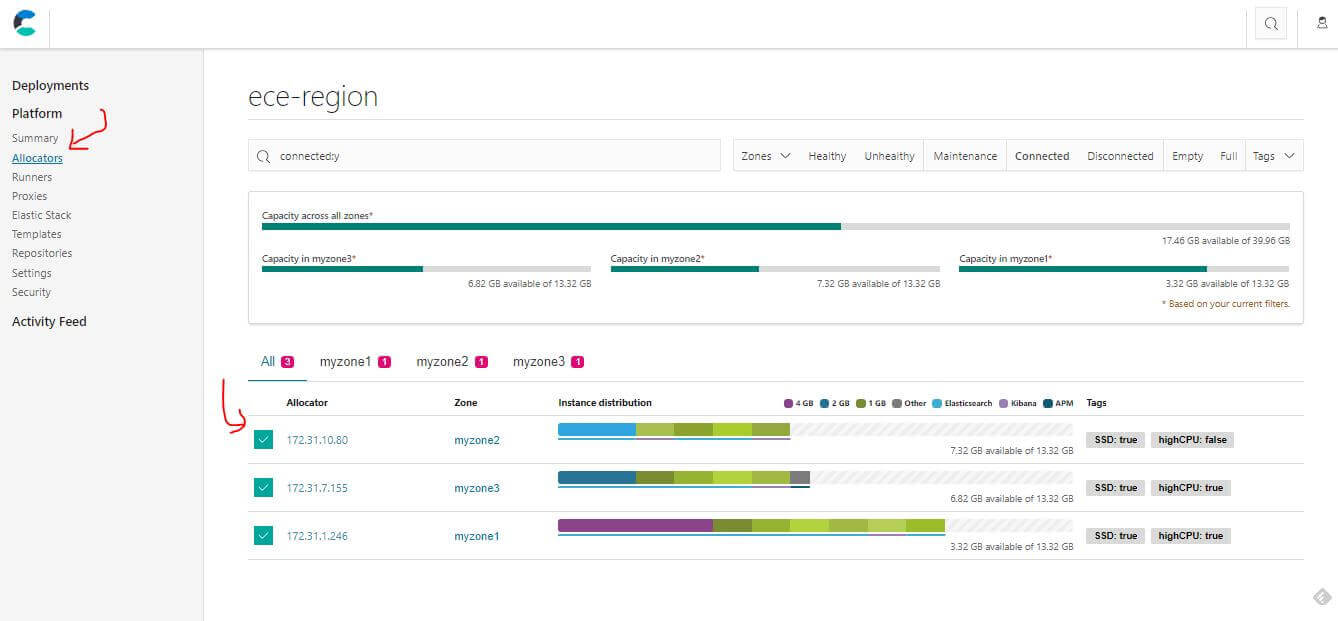
Task: Open the user profile icon
Action: (1322, 24)
